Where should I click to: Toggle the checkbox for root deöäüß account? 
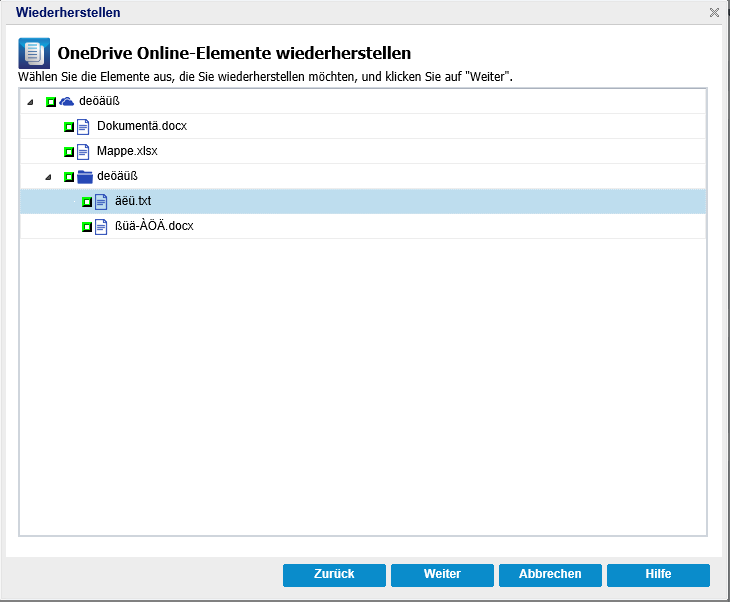pos(51,101)
